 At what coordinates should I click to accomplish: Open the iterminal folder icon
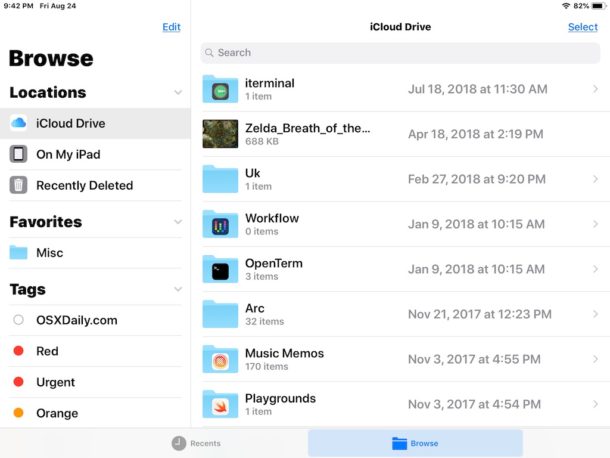coord(220,89)
